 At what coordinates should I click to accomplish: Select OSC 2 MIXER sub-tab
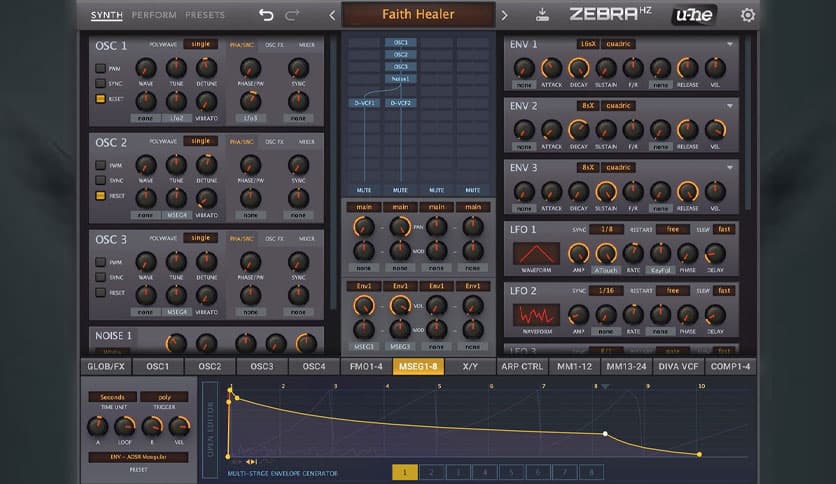click(x=307, y=142)
